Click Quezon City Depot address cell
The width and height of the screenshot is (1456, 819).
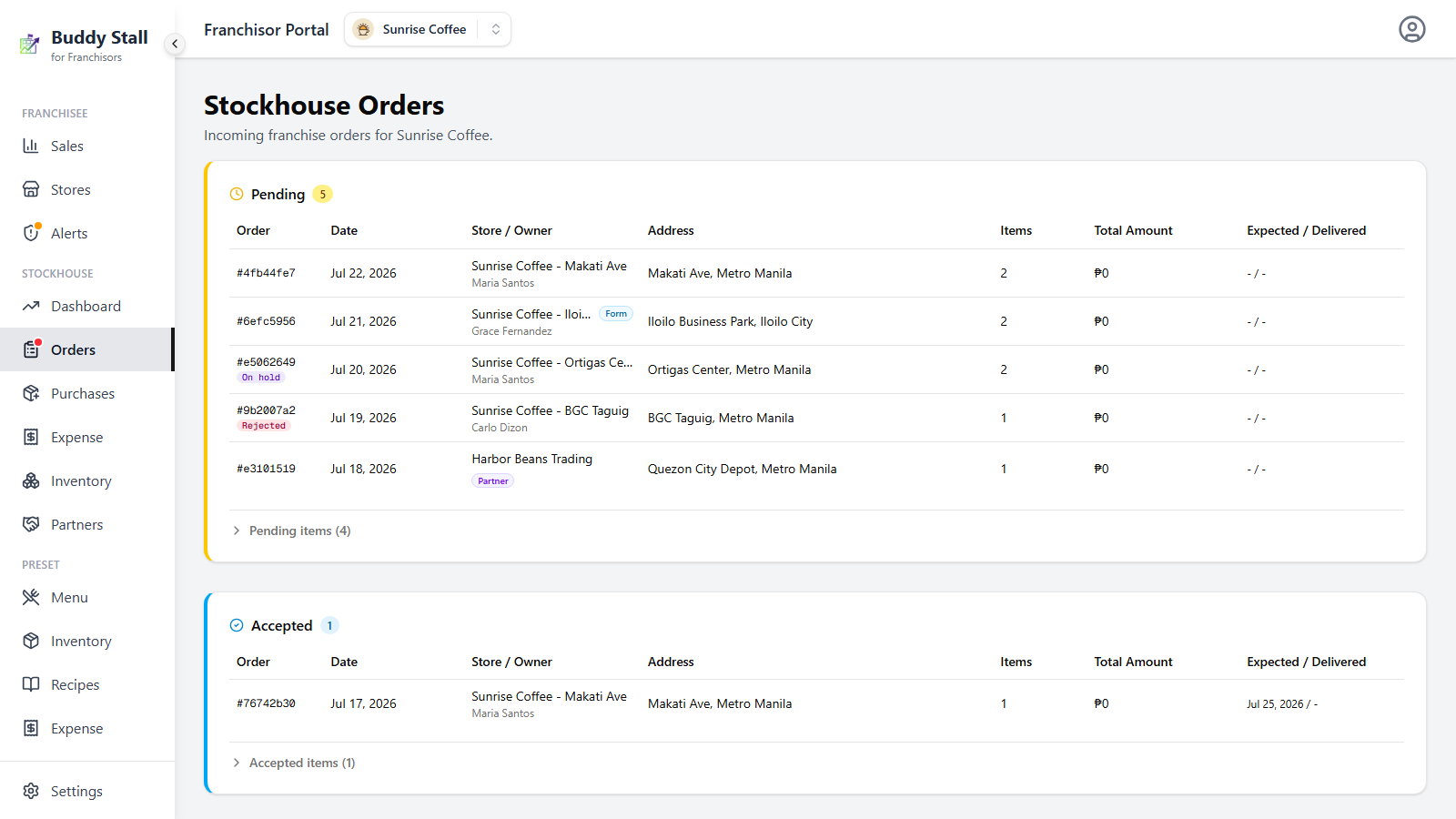click(742, 469)
